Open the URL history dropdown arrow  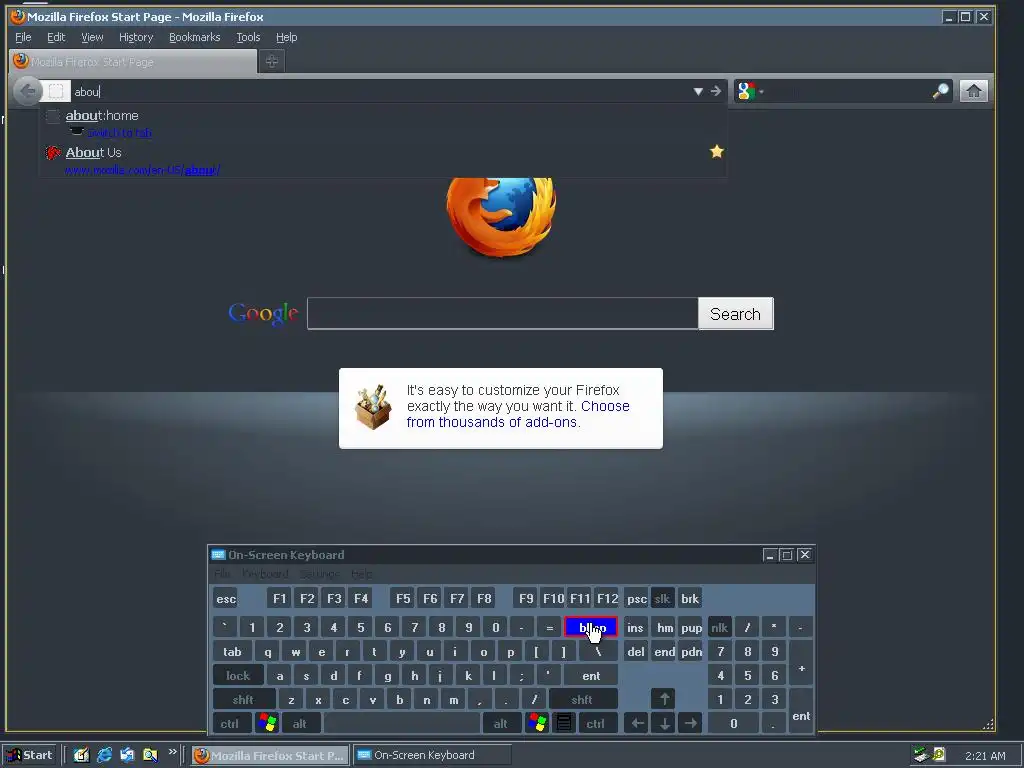pos(698,91)
